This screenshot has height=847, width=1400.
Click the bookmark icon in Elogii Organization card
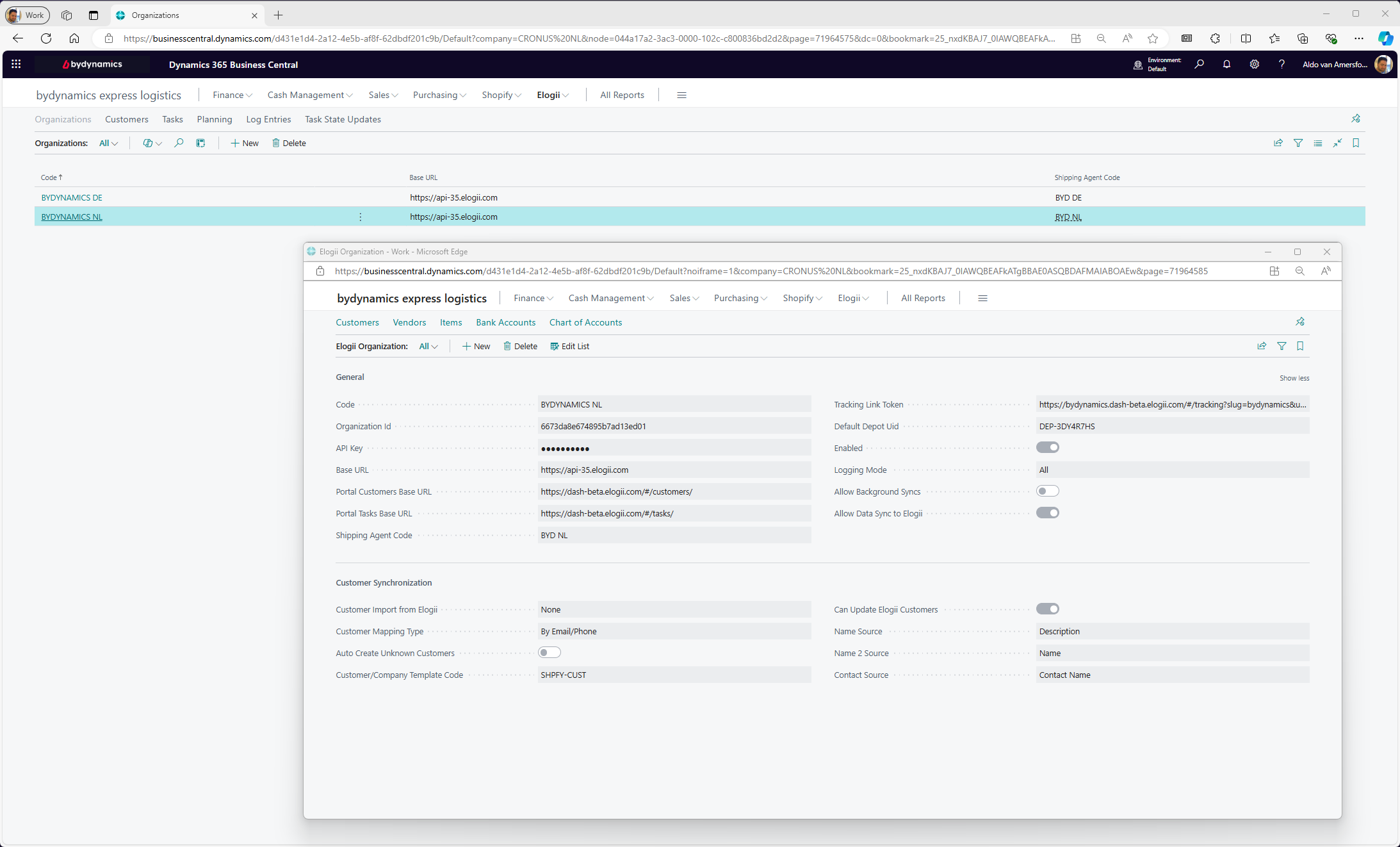(x=1300, y=346)
